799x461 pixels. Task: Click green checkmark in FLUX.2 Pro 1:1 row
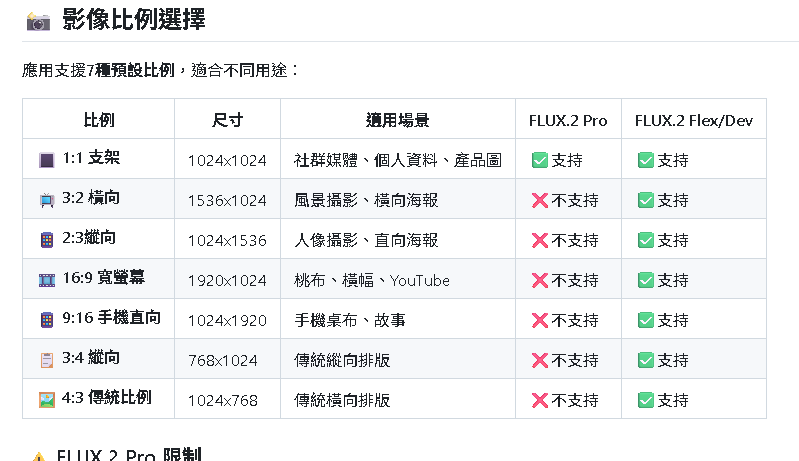click(540, 160)
